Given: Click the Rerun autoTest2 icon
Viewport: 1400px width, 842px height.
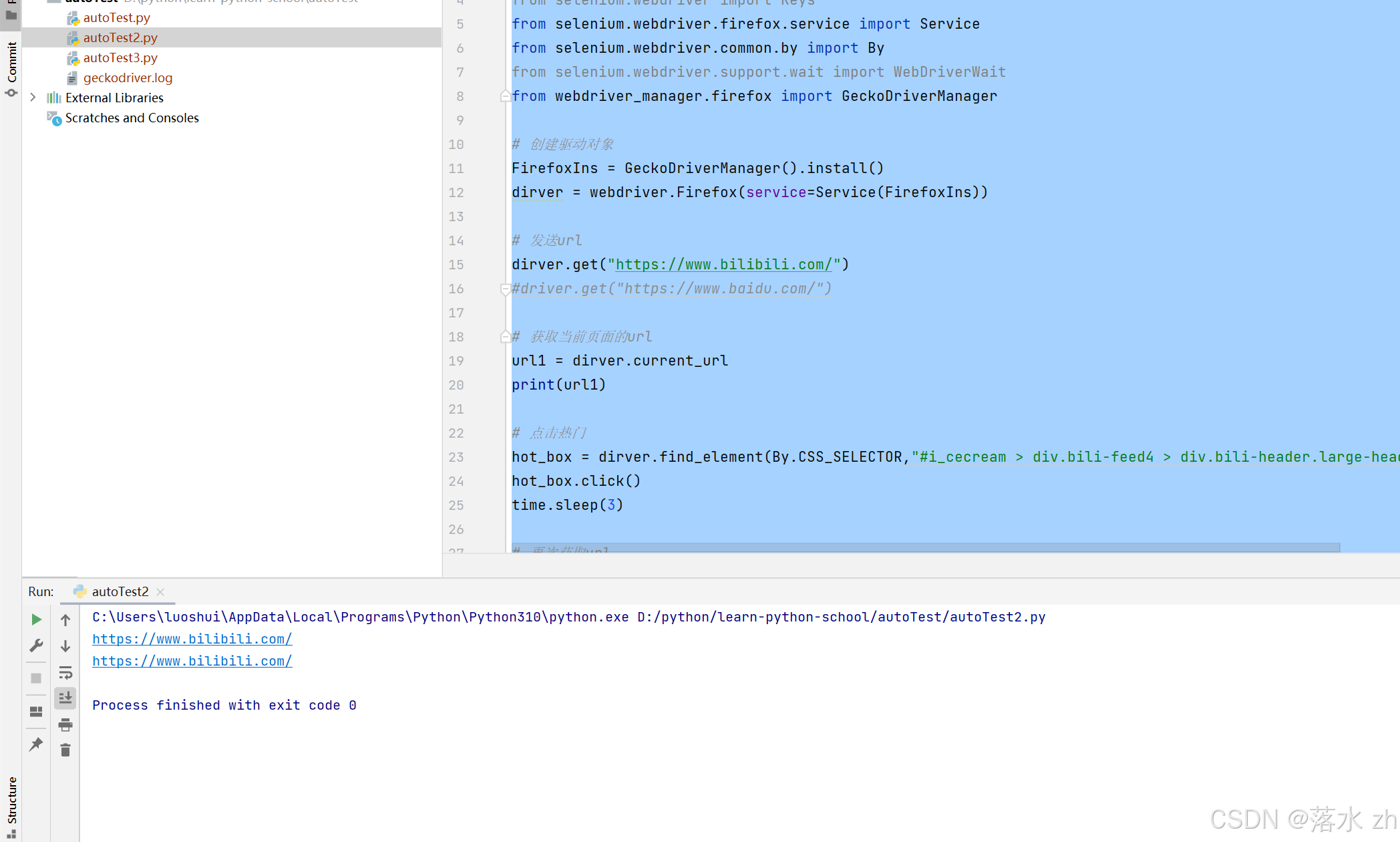Looking at the screenshot, I should coord(35,620).
